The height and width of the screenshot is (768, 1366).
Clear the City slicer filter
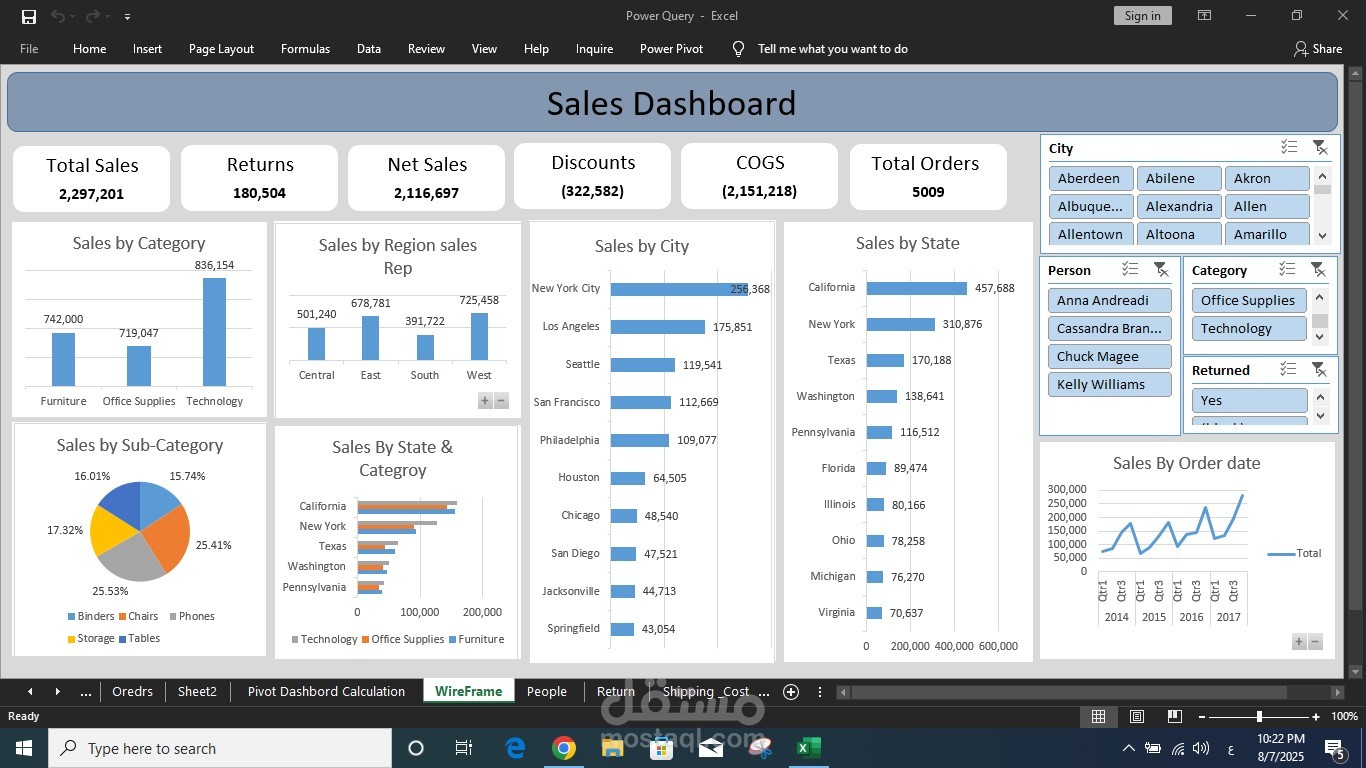1320,148
